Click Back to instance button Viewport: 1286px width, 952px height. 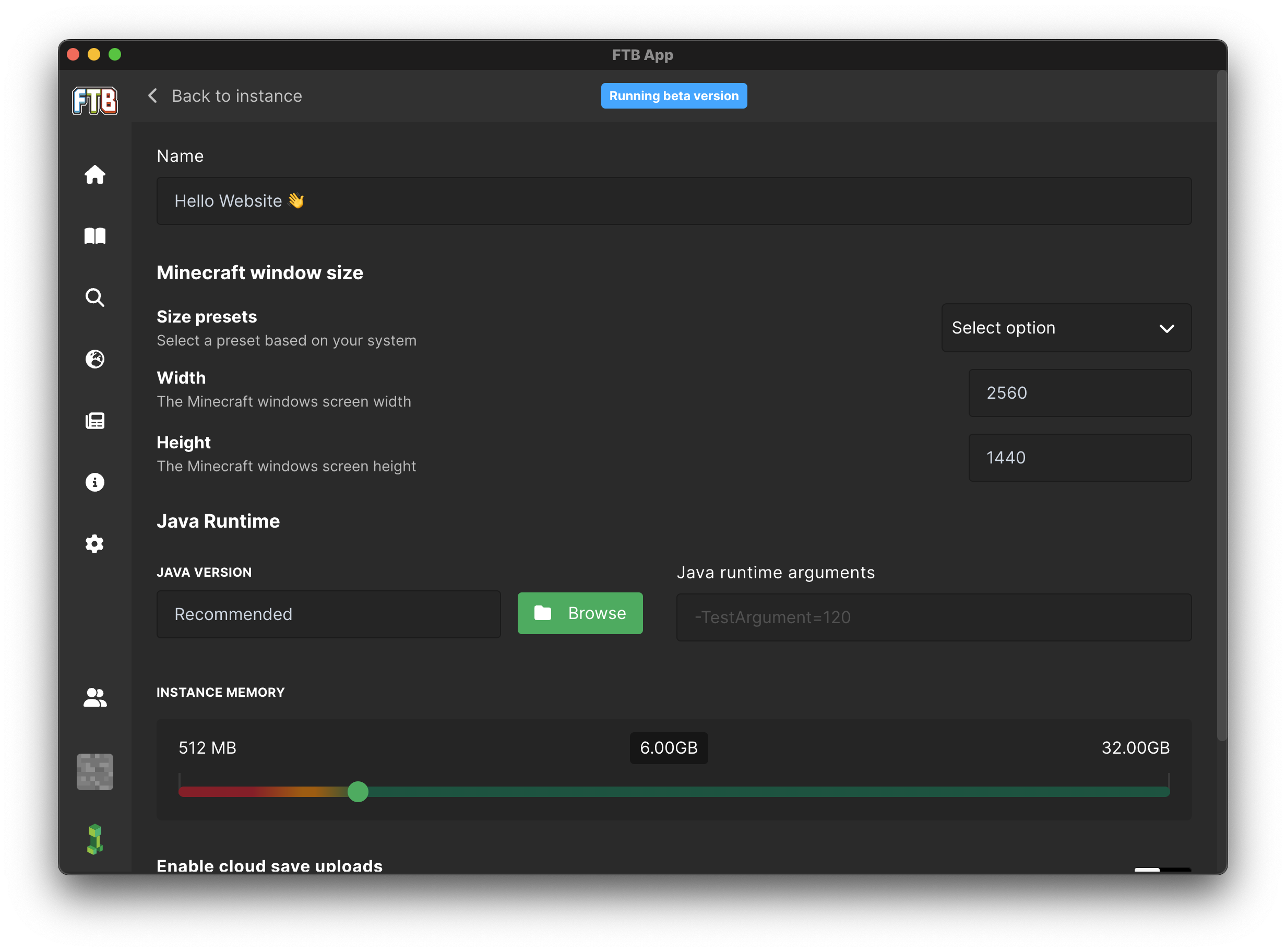(221, 96)
